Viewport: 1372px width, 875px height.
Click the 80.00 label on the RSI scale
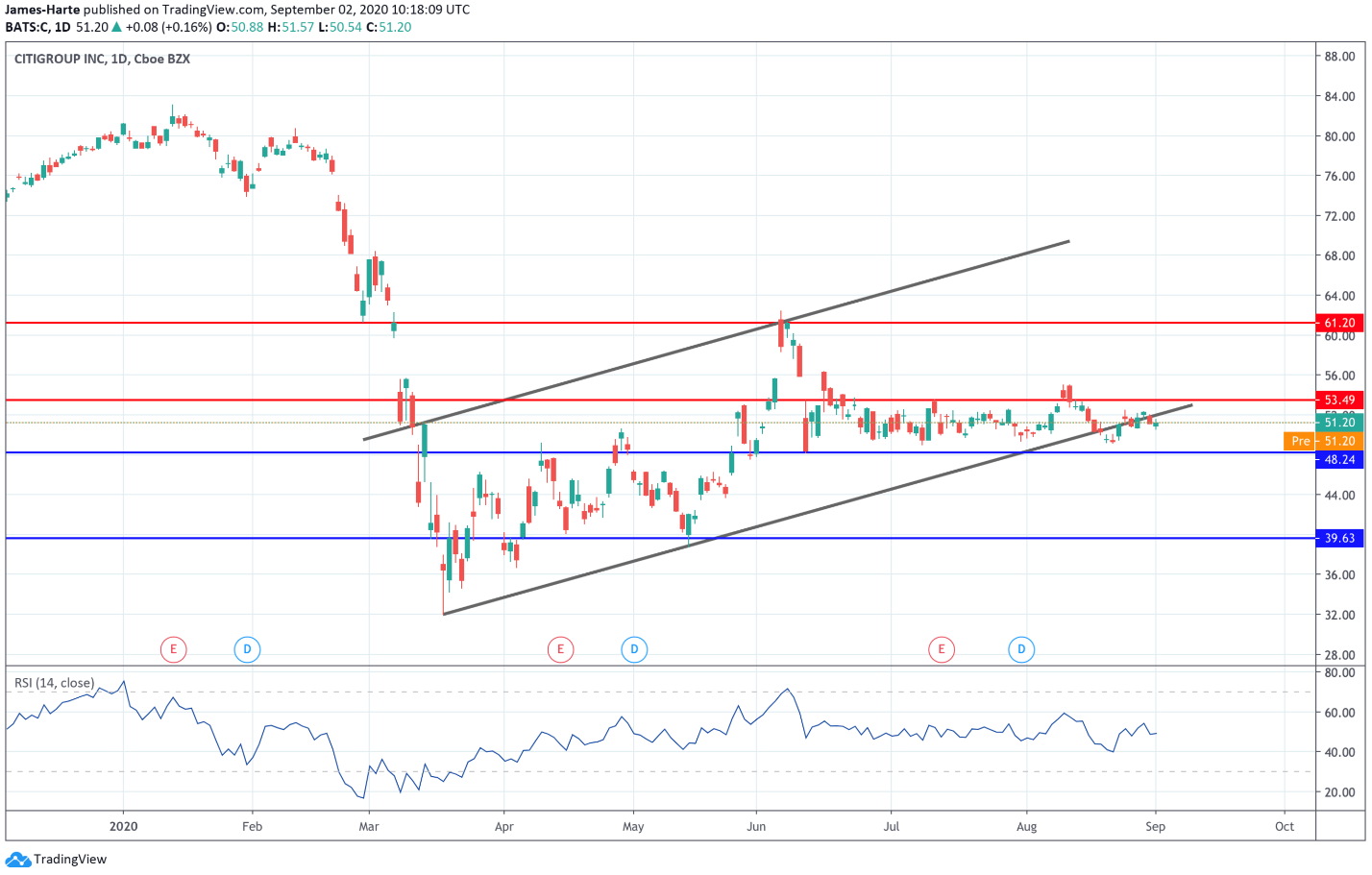click(1339, 672)
